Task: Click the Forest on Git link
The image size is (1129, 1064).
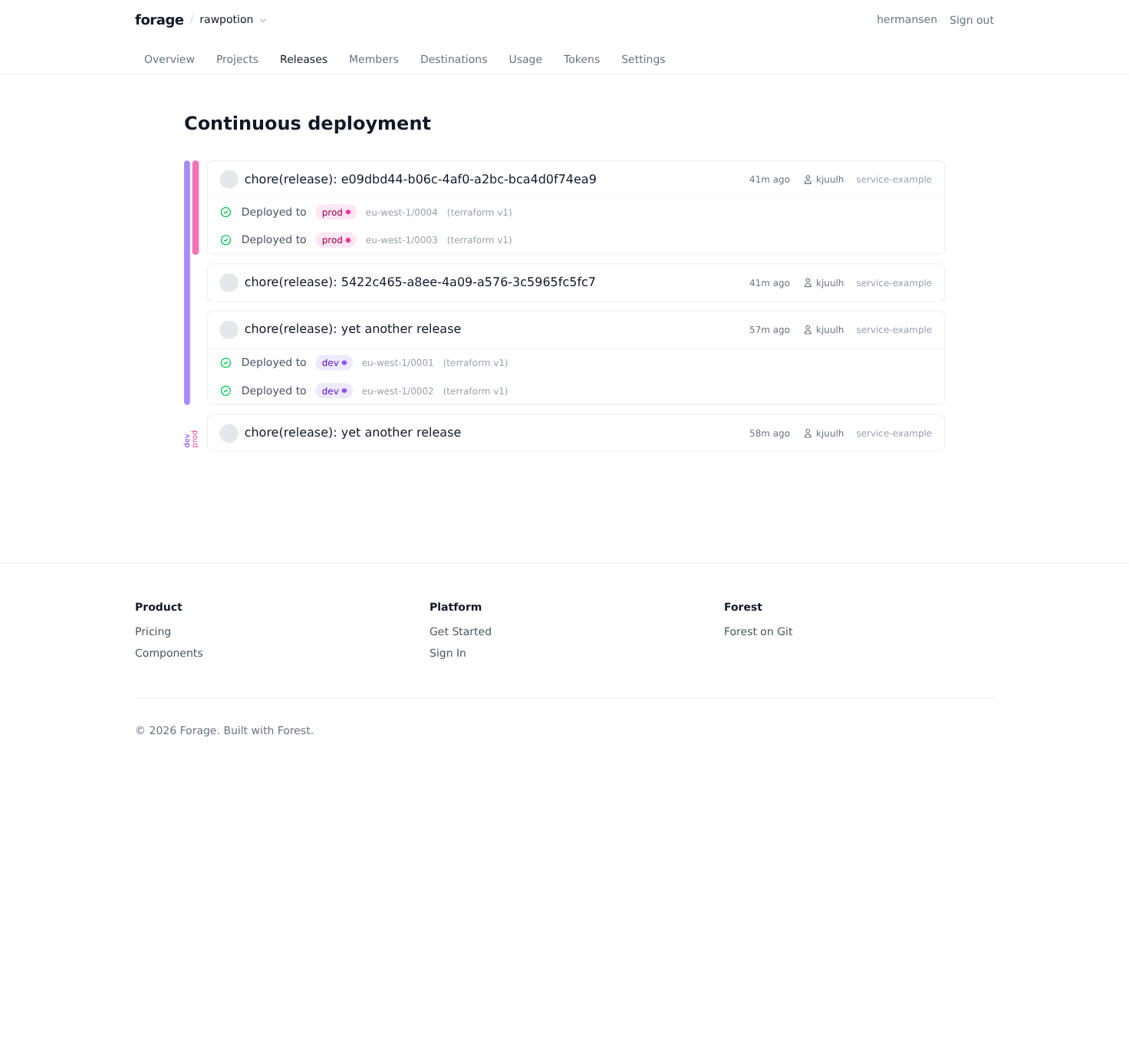Action: tap(758, 631)
